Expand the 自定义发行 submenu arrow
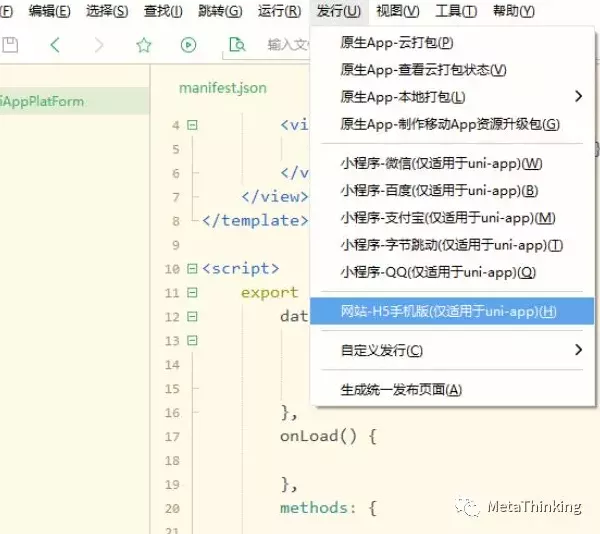The image size is (600, 534). coord(579,349)
